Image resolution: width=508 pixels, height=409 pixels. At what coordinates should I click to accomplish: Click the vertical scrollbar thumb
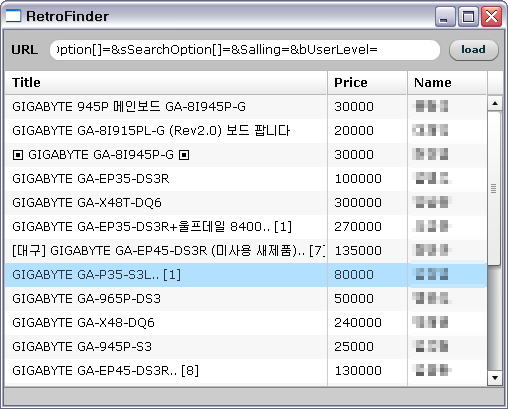[x=494, y=188]
